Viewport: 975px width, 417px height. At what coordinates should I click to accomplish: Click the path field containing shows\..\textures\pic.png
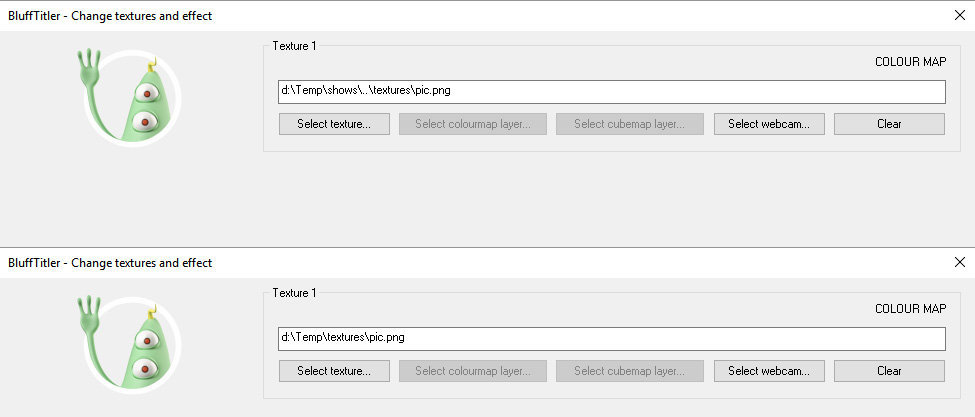click(612, 91)
